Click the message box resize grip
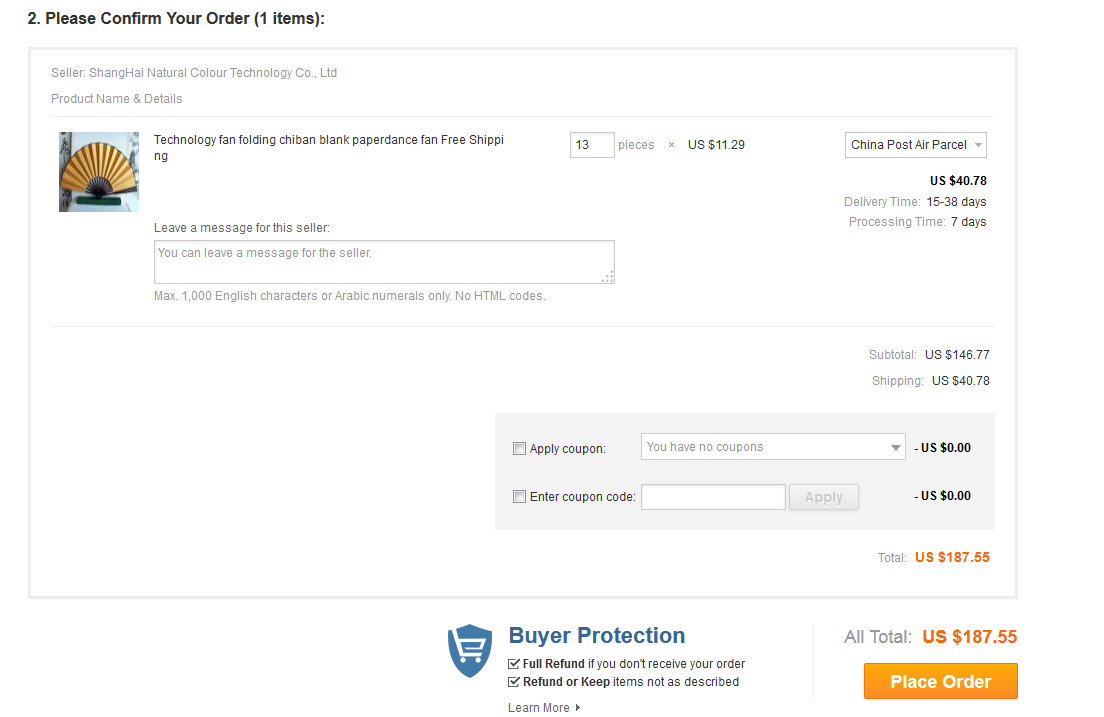Viewport: 1104px width, 717px height. 607,277
